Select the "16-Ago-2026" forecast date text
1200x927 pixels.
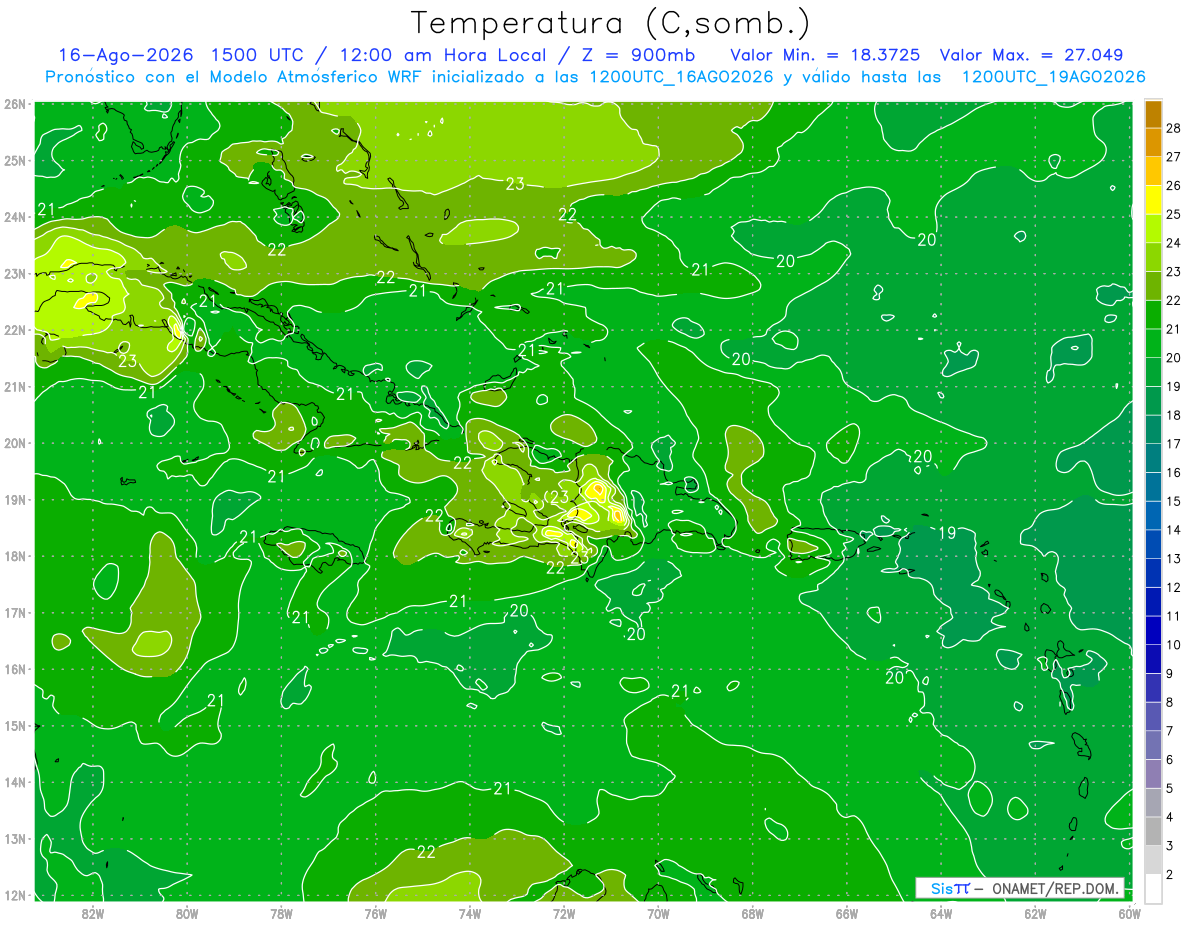[x=125, y=55]
